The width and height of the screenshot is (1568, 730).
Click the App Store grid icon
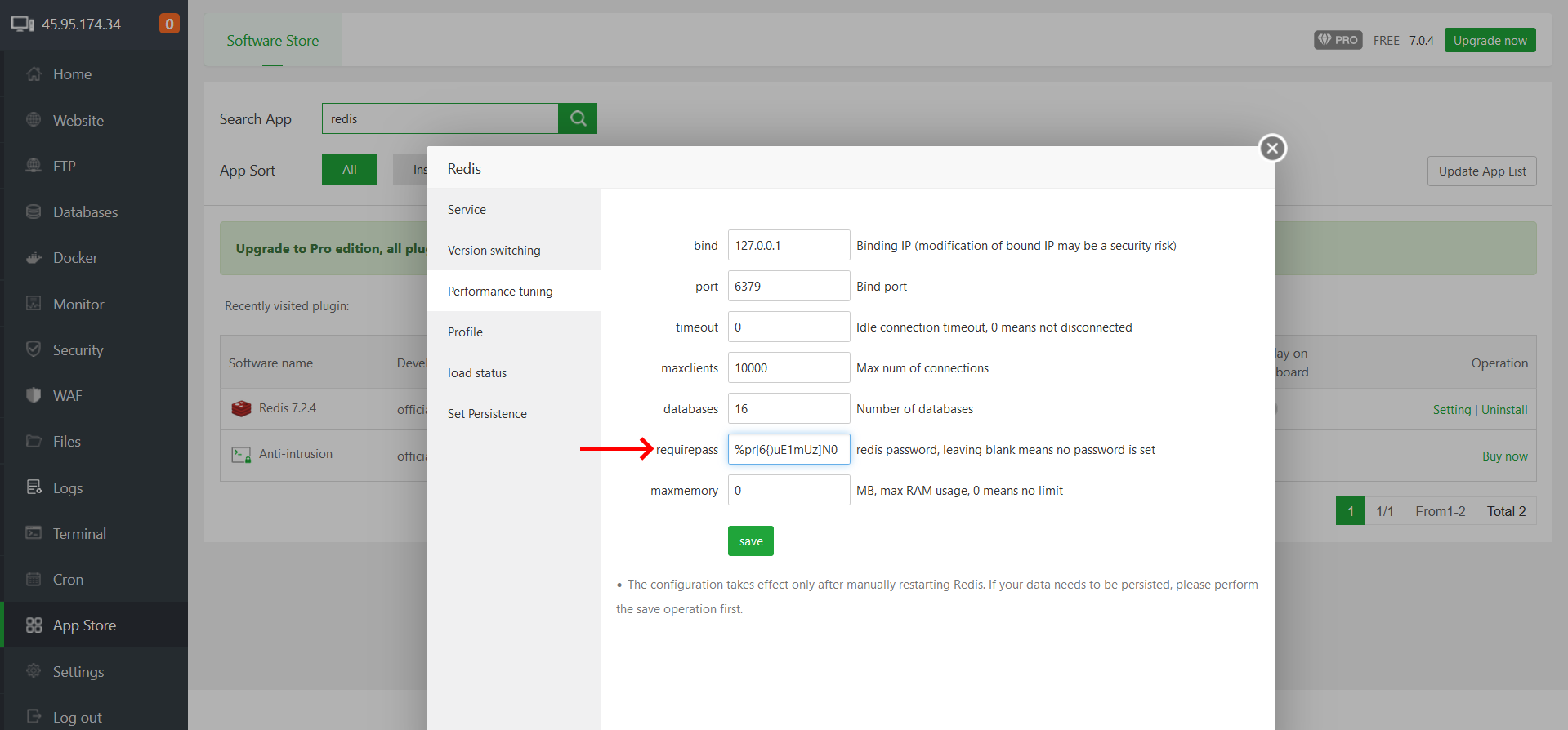coord(34,625)
